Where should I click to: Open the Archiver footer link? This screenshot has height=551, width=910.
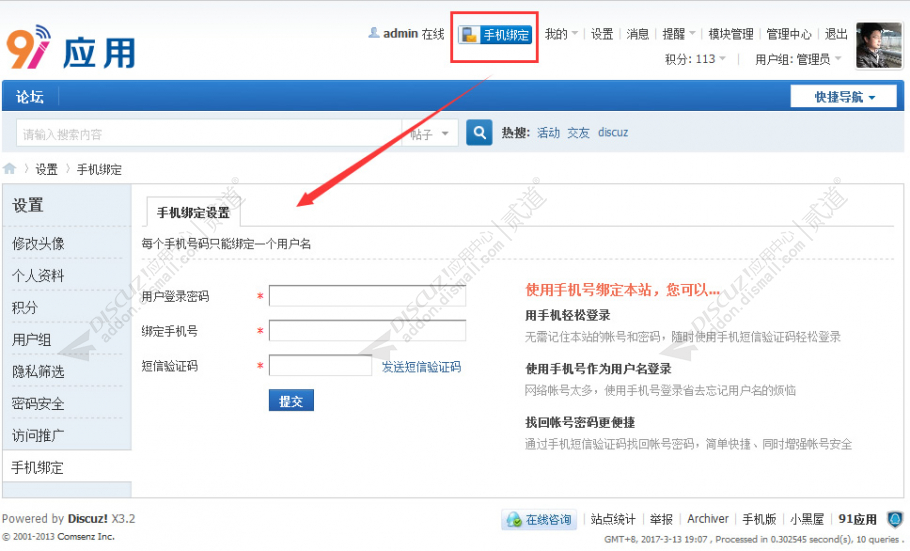click(707, 519)
